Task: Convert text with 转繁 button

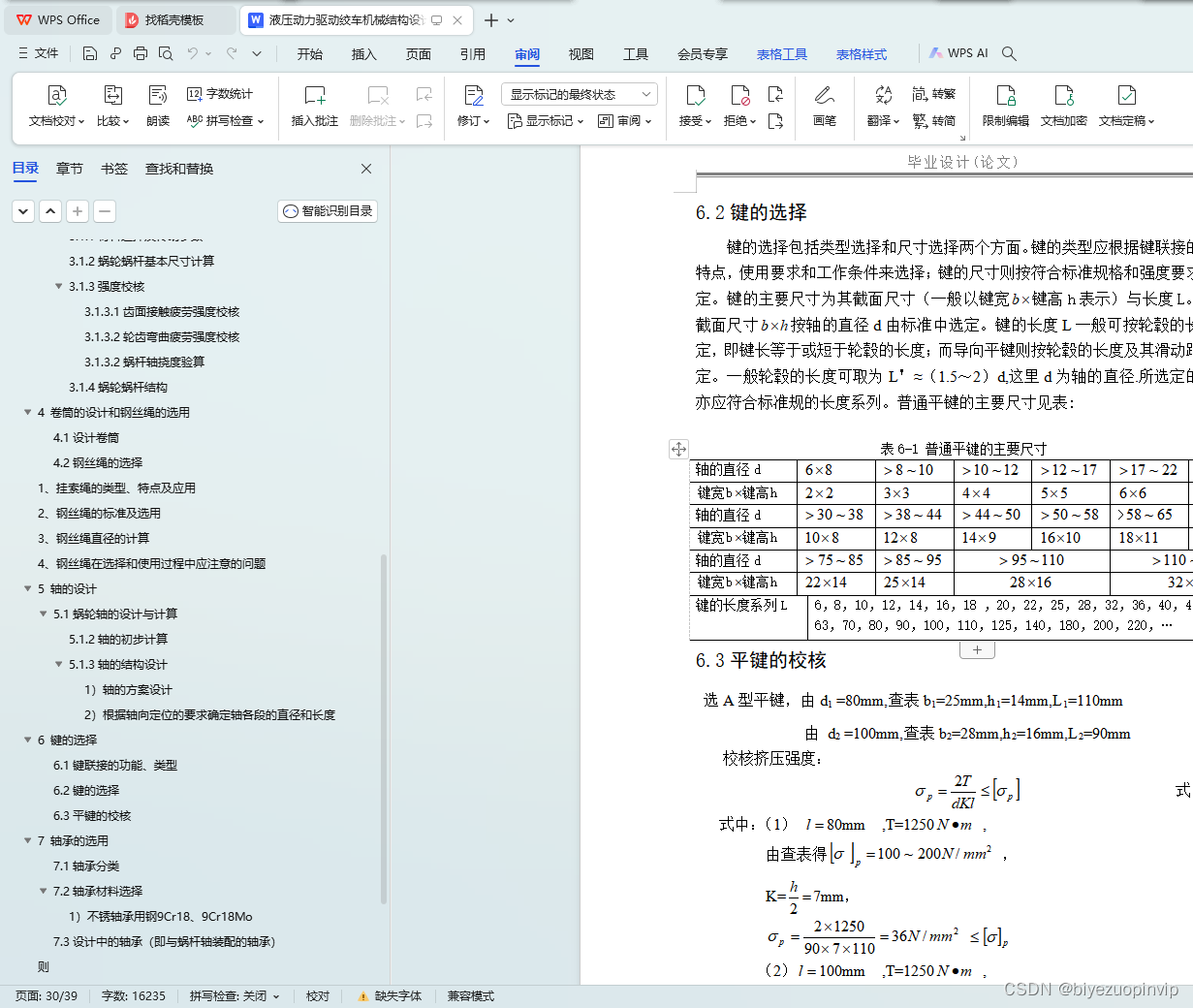Action: (x=934, y=94)
